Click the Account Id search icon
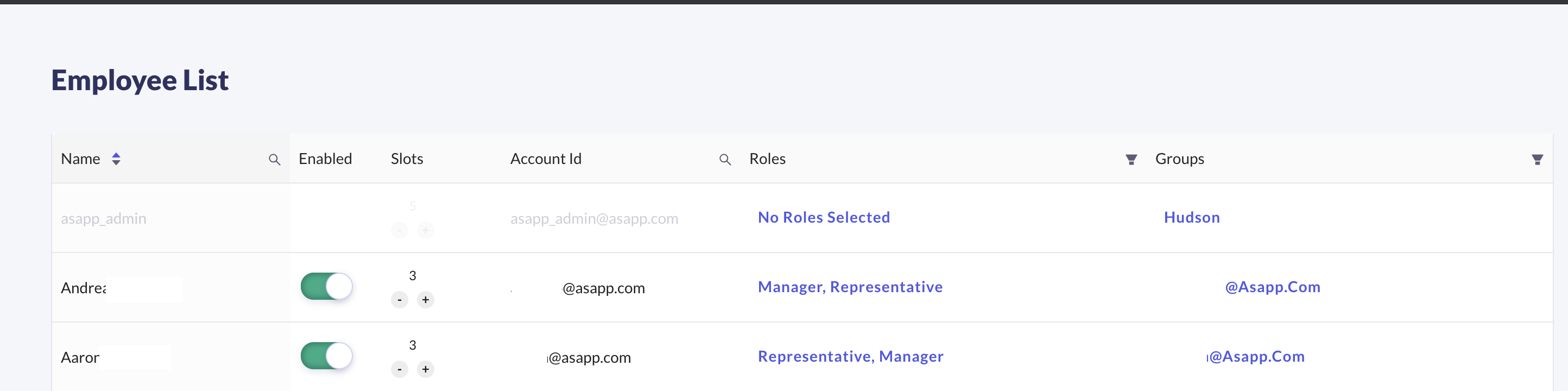Viewport: 1568px width, 391px height. [724, 160]
